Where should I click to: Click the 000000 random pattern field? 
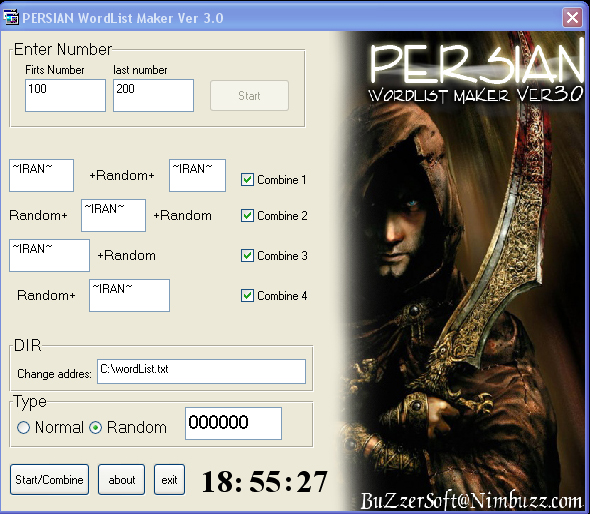tap(233, 423)
